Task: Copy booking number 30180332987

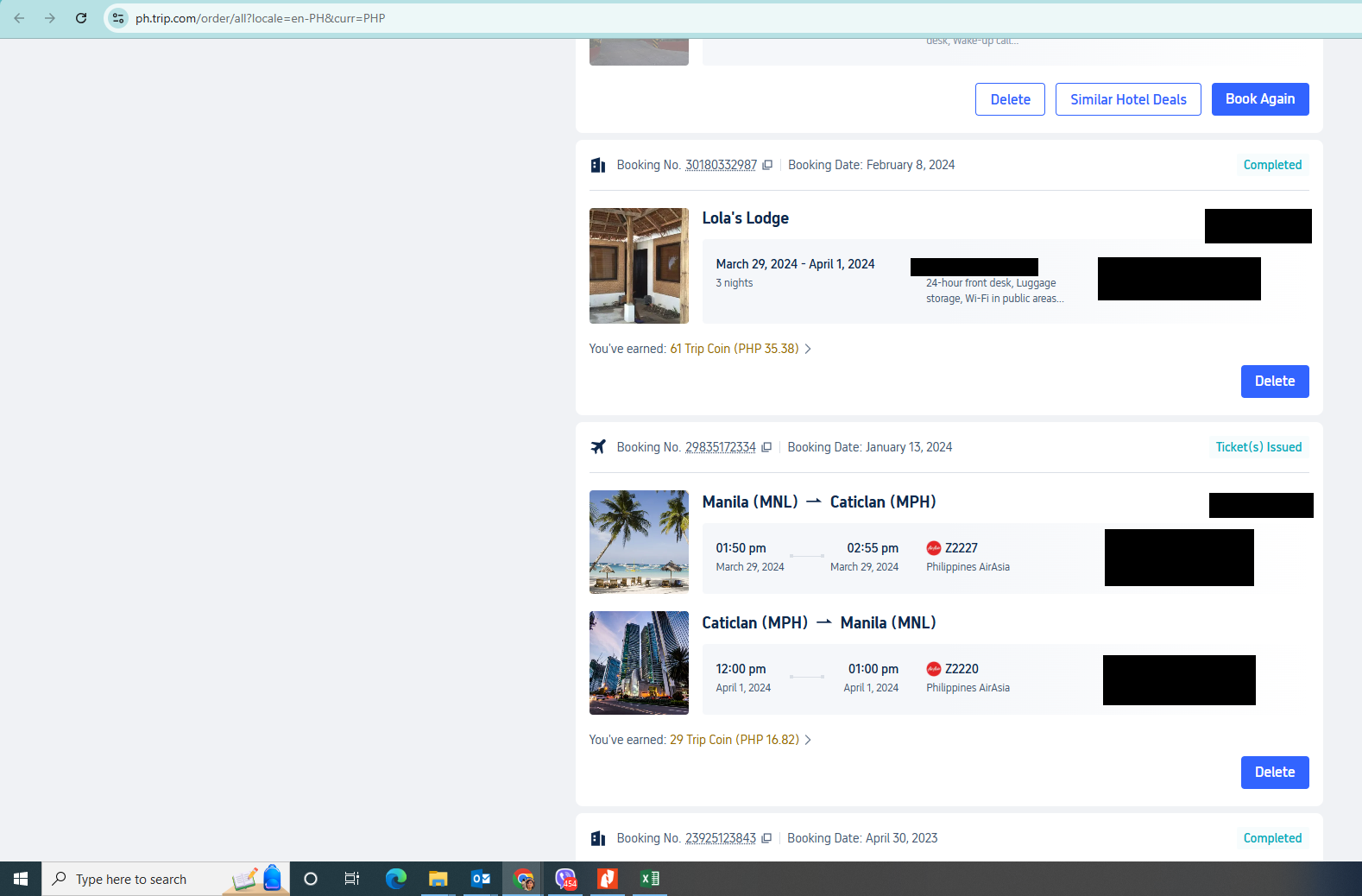Action: (x=767, y=165)
